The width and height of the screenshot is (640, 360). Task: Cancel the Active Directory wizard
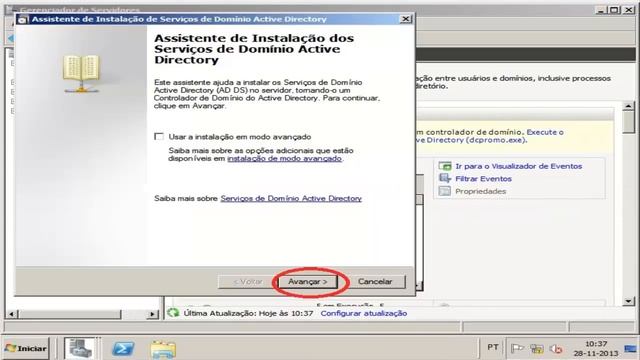[375, 282]
